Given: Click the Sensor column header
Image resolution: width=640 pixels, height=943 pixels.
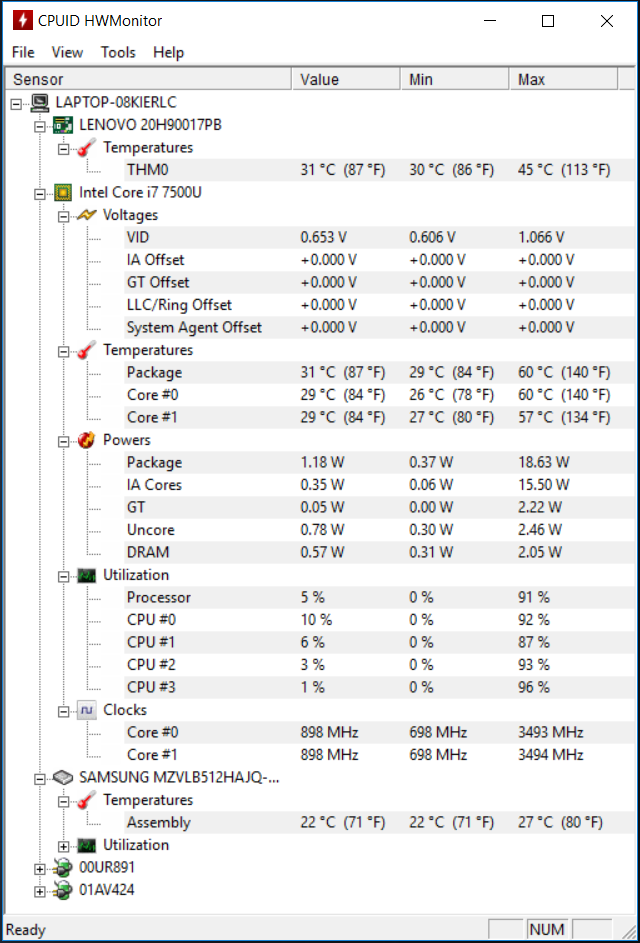Looking at the screenshot, I should pyautogui.click(x=149, y=79).
